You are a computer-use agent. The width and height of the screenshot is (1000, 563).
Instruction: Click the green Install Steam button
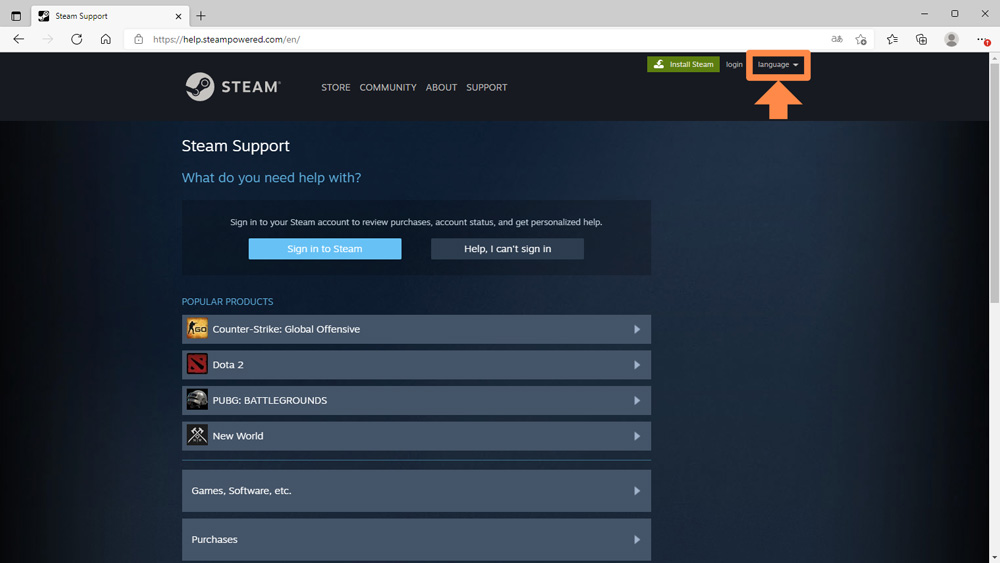(683, 65)
